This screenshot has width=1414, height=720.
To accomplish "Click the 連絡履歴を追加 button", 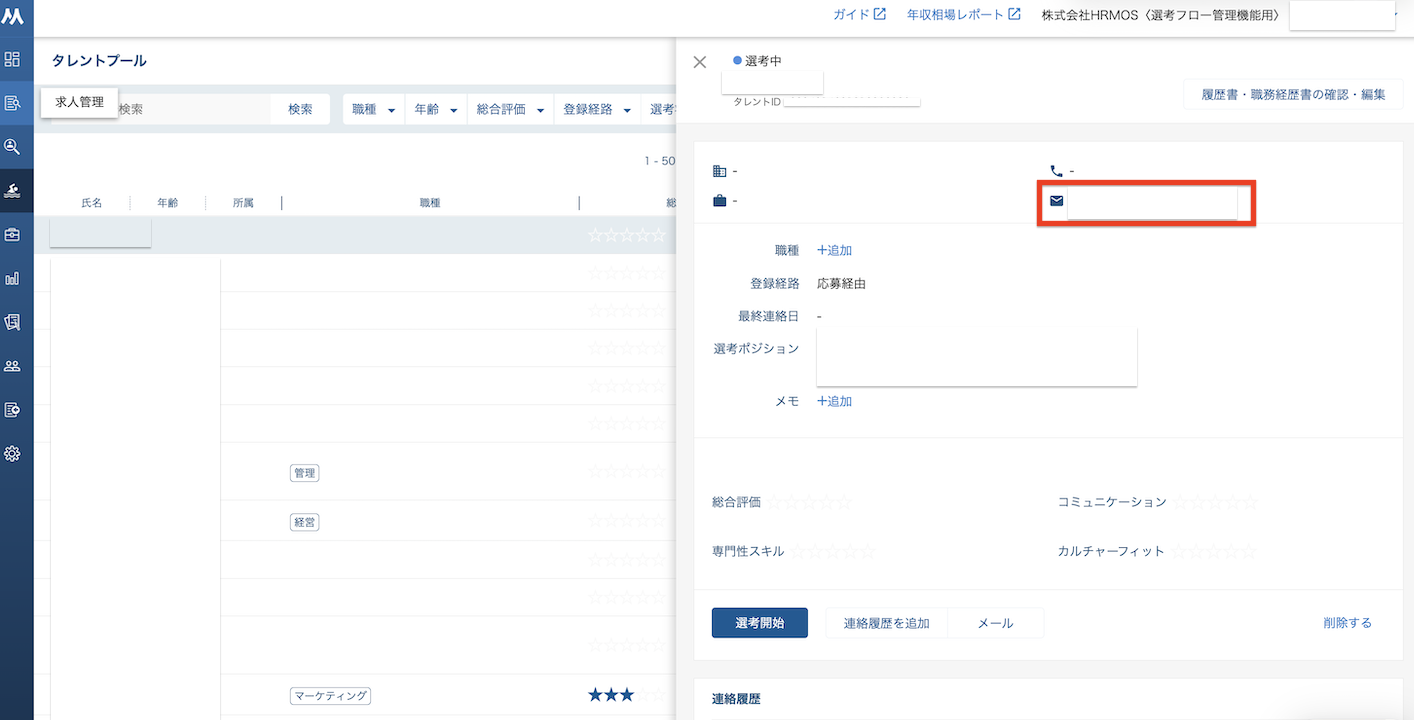I will [x=887, y=623].
